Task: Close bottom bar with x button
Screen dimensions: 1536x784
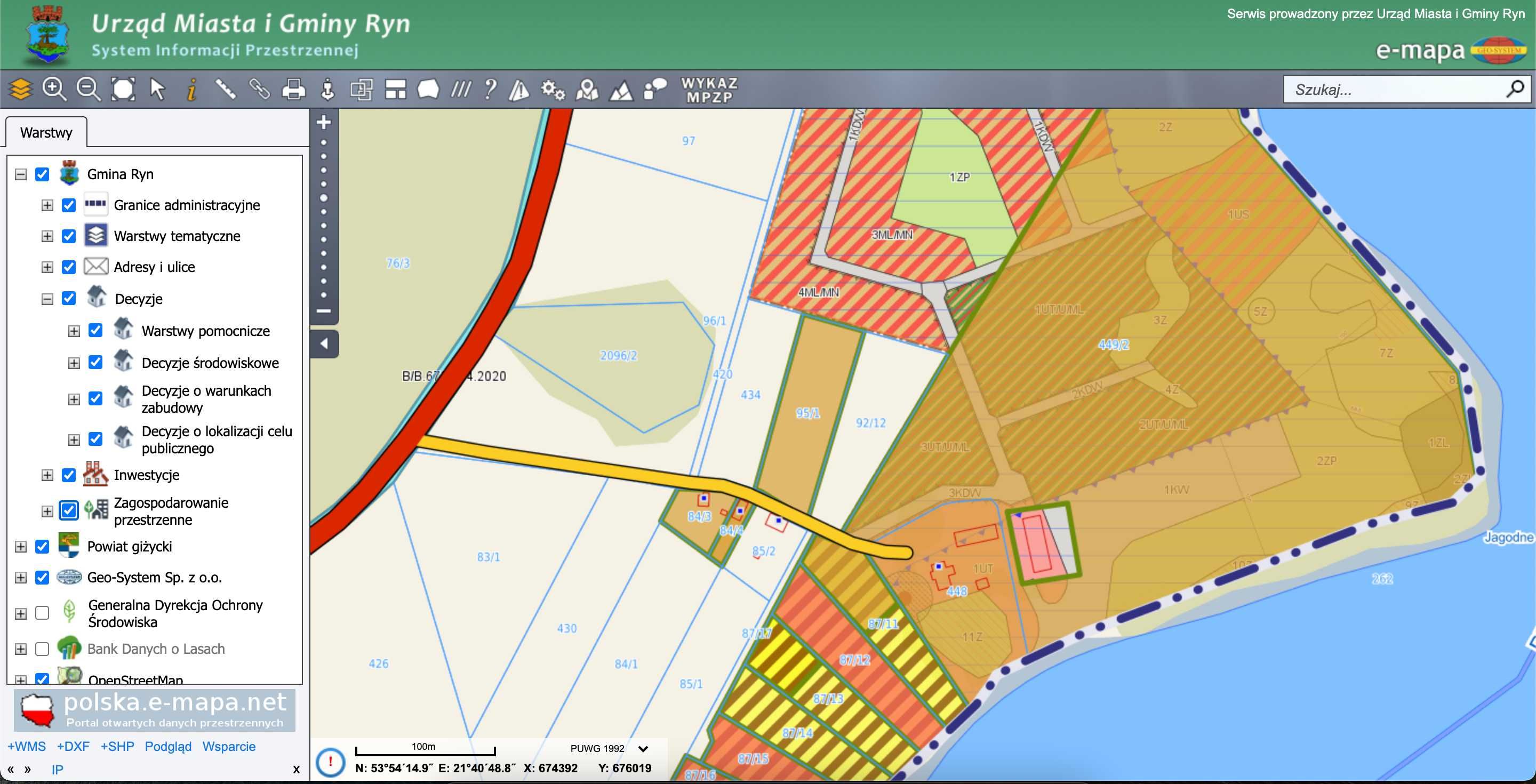Action: pyautogui.click(x=297, y=770)
